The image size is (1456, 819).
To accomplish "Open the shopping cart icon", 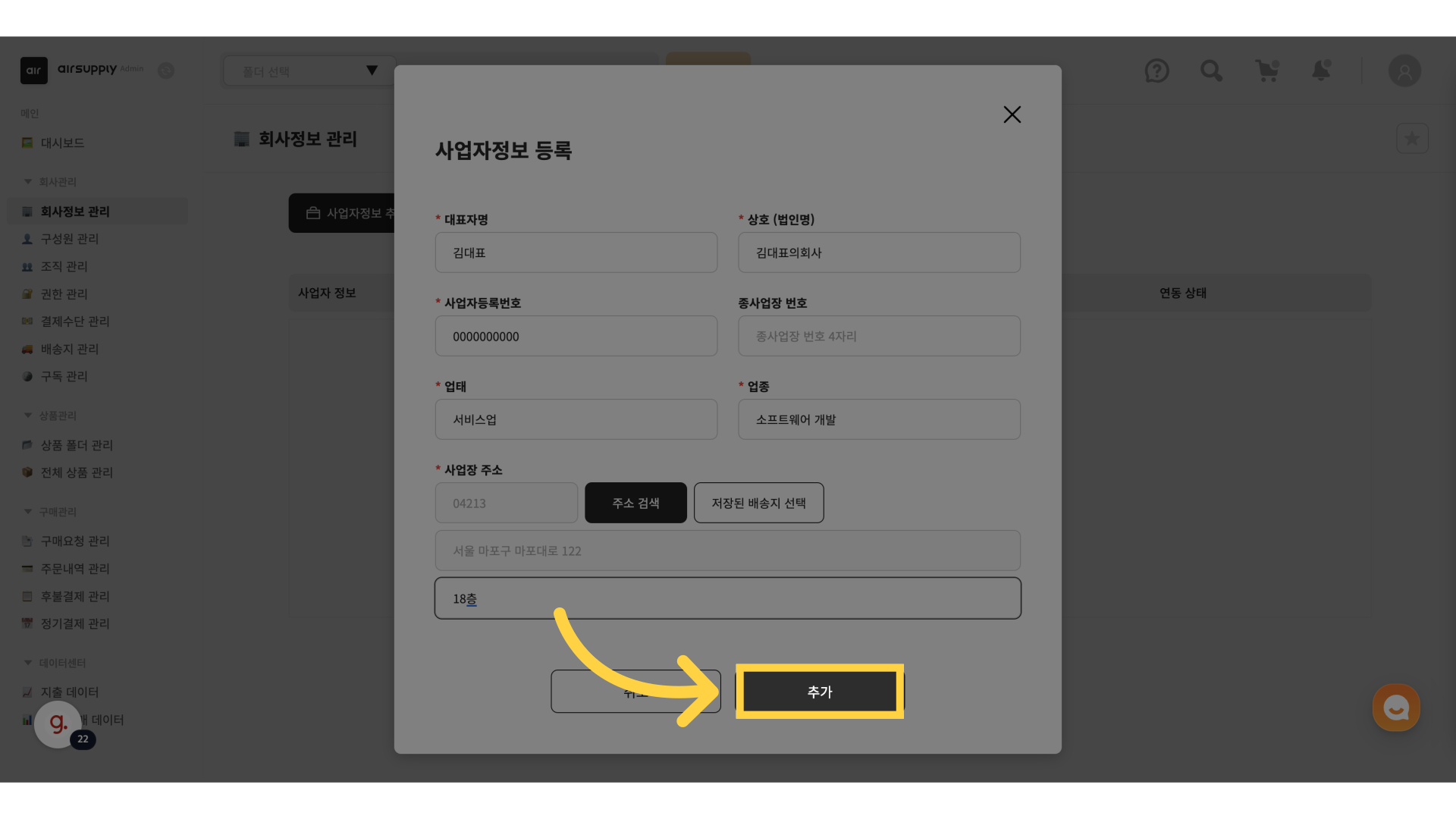I will click(1266, 71).
